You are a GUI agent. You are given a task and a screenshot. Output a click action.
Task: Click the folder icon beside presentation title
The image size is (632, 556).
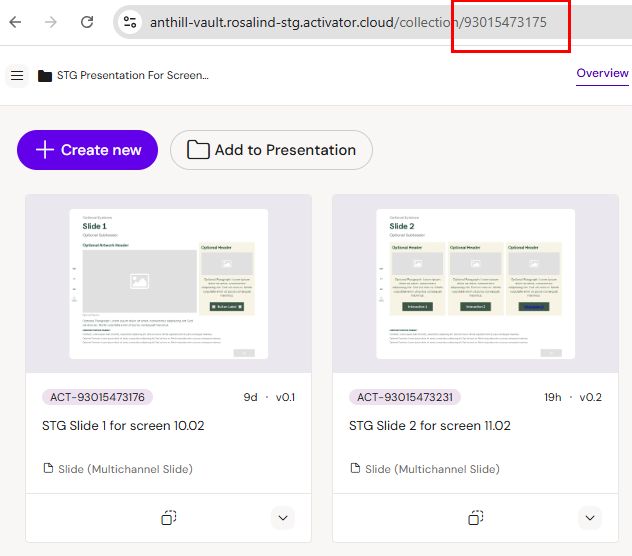45,75
